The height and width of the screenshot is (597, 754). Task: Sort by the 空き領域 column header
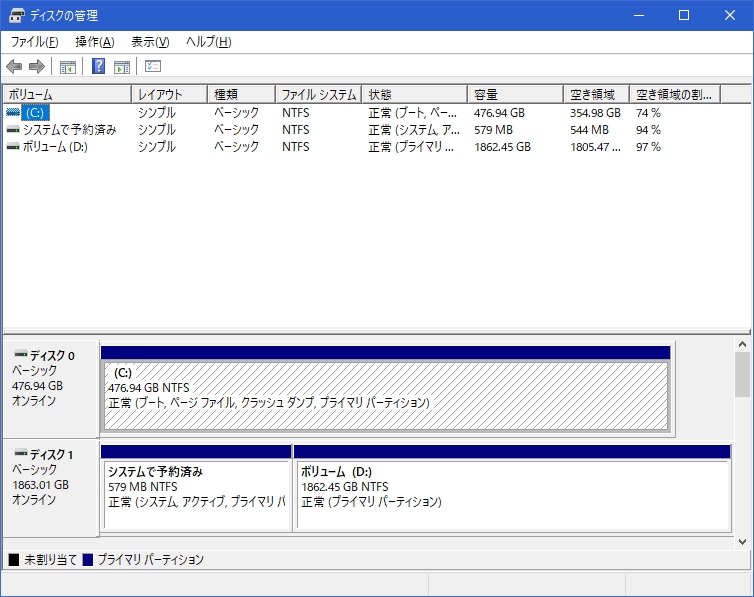(597, 94)
